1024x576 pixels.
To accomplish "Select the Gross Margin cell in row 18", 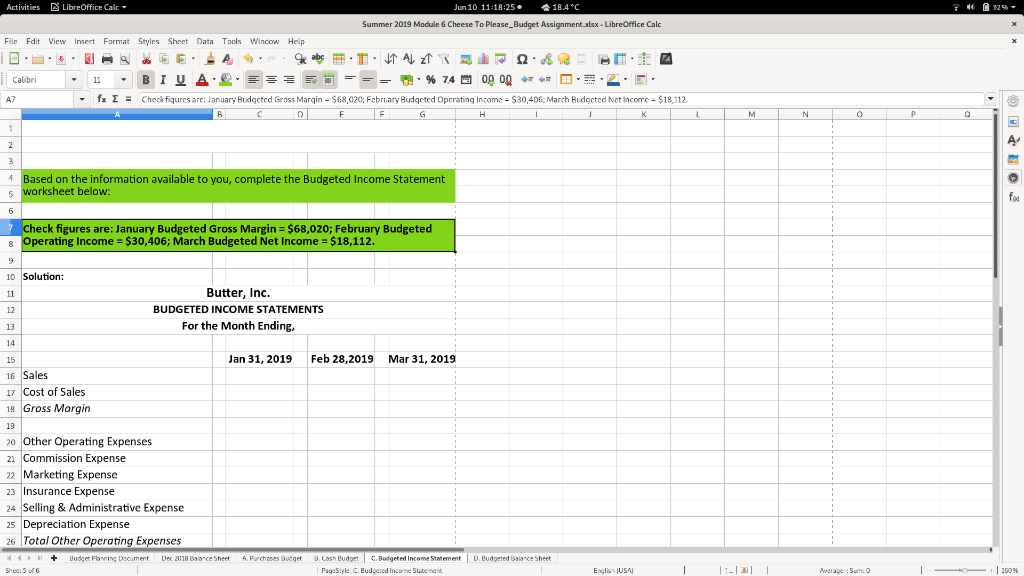I will click(117, 409).
